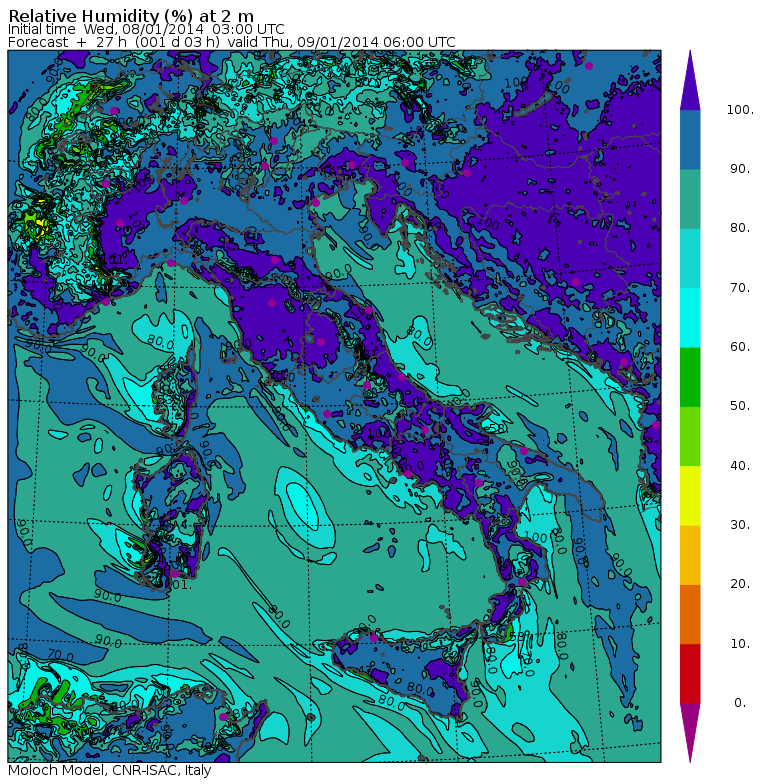This screenshot has width=760, height=784.
Task: Click the magenta city dot on northwestern Sicily
Action: [374, 638]
